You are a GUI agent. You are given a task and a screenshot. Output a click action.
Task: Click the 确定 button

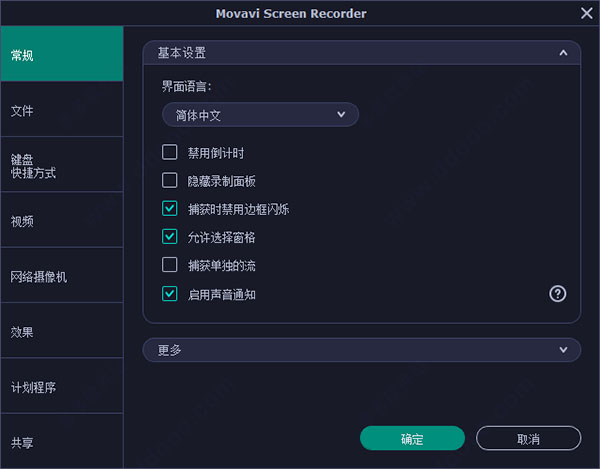point(412,439)
